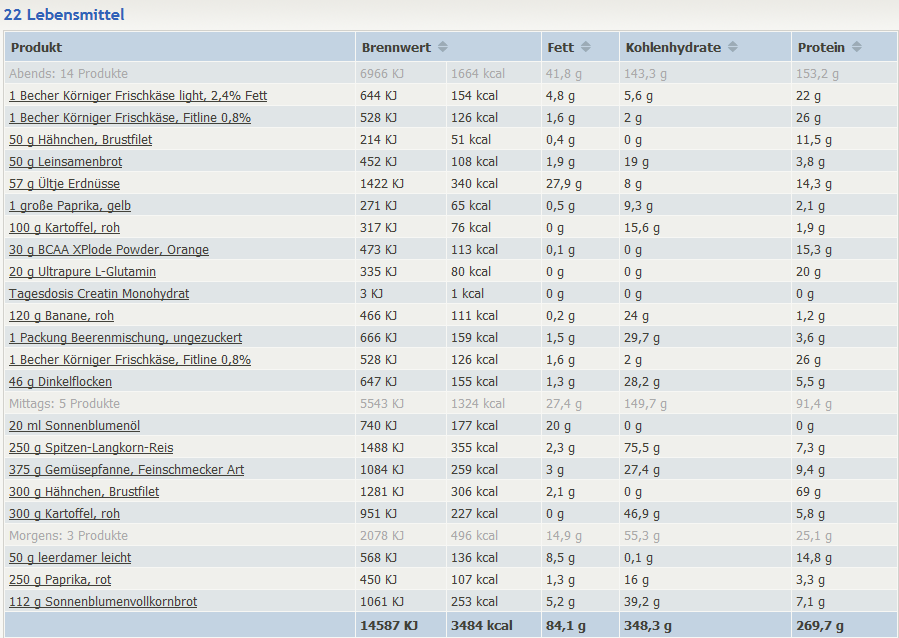This screenshot has width=899, height=638.
Task: Click 1 Packung Beerenmischung, ungezuckert
Action: tap(125, 338)
